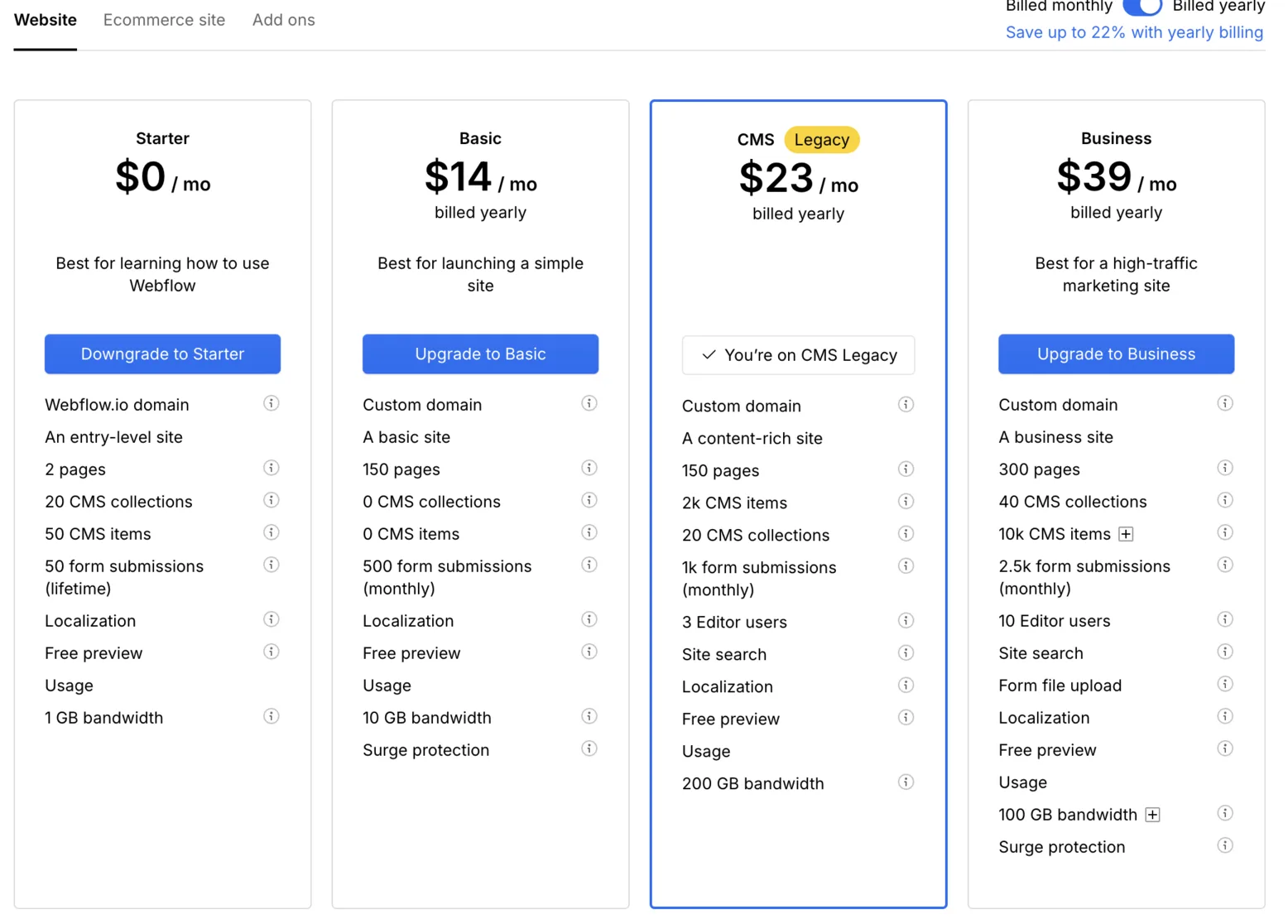Click 'Best for a high-traffic marketing site' text

pos(1116,274)
